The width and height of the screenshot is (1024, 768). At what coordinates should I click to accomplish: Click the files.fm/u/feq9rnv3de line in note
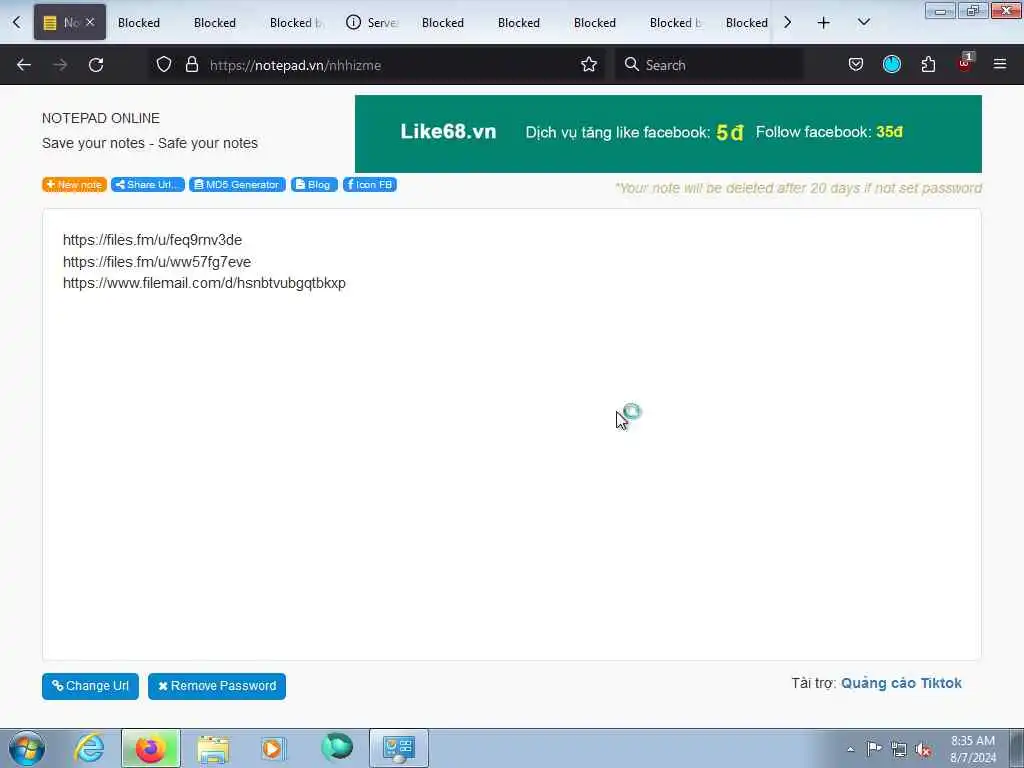(x=152, y=240)
